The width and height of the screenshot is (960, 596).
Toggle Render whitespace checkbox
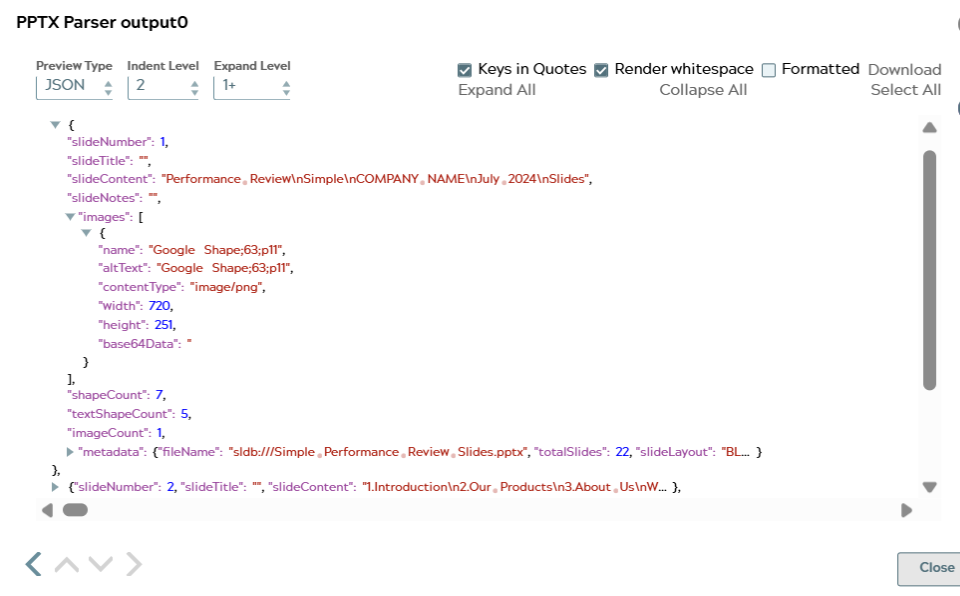[x=601, y=70]
